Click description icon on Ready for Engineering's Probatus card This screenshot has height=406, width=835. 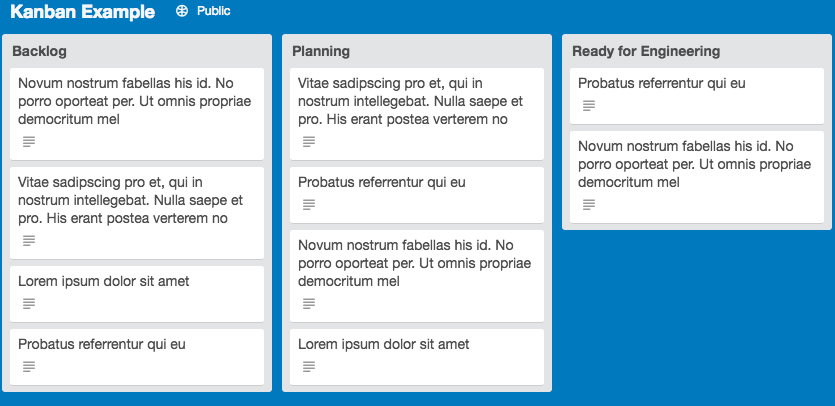[x=589, y=105]
